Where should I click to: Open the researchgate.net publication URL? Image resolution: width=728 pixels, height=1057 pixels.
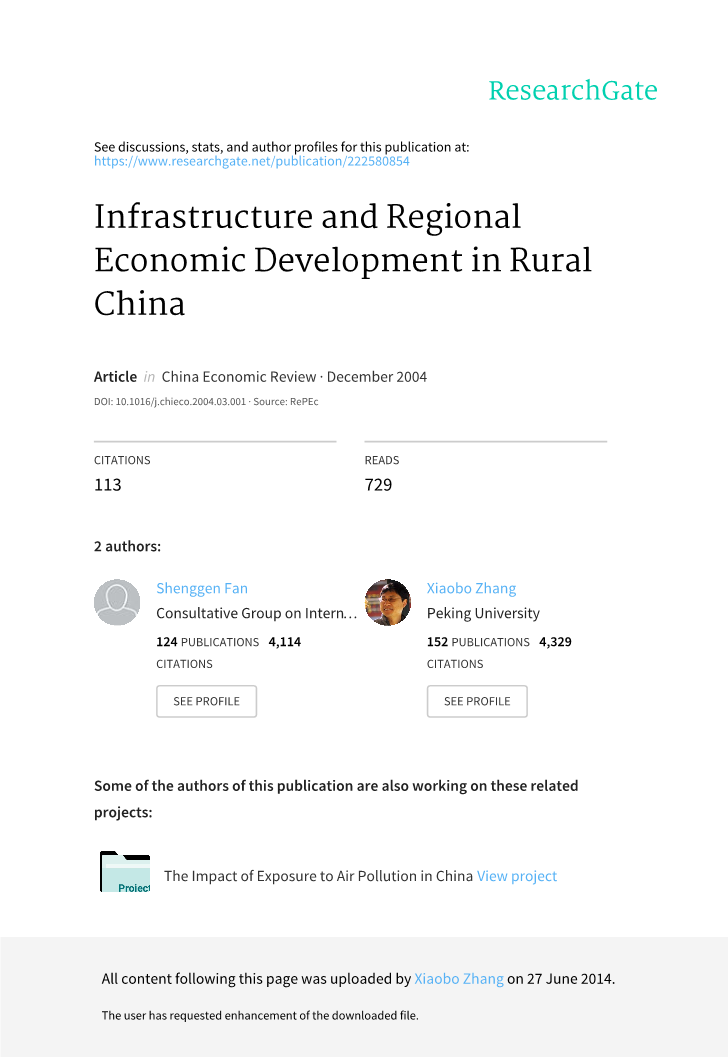[x=251, y=161]
